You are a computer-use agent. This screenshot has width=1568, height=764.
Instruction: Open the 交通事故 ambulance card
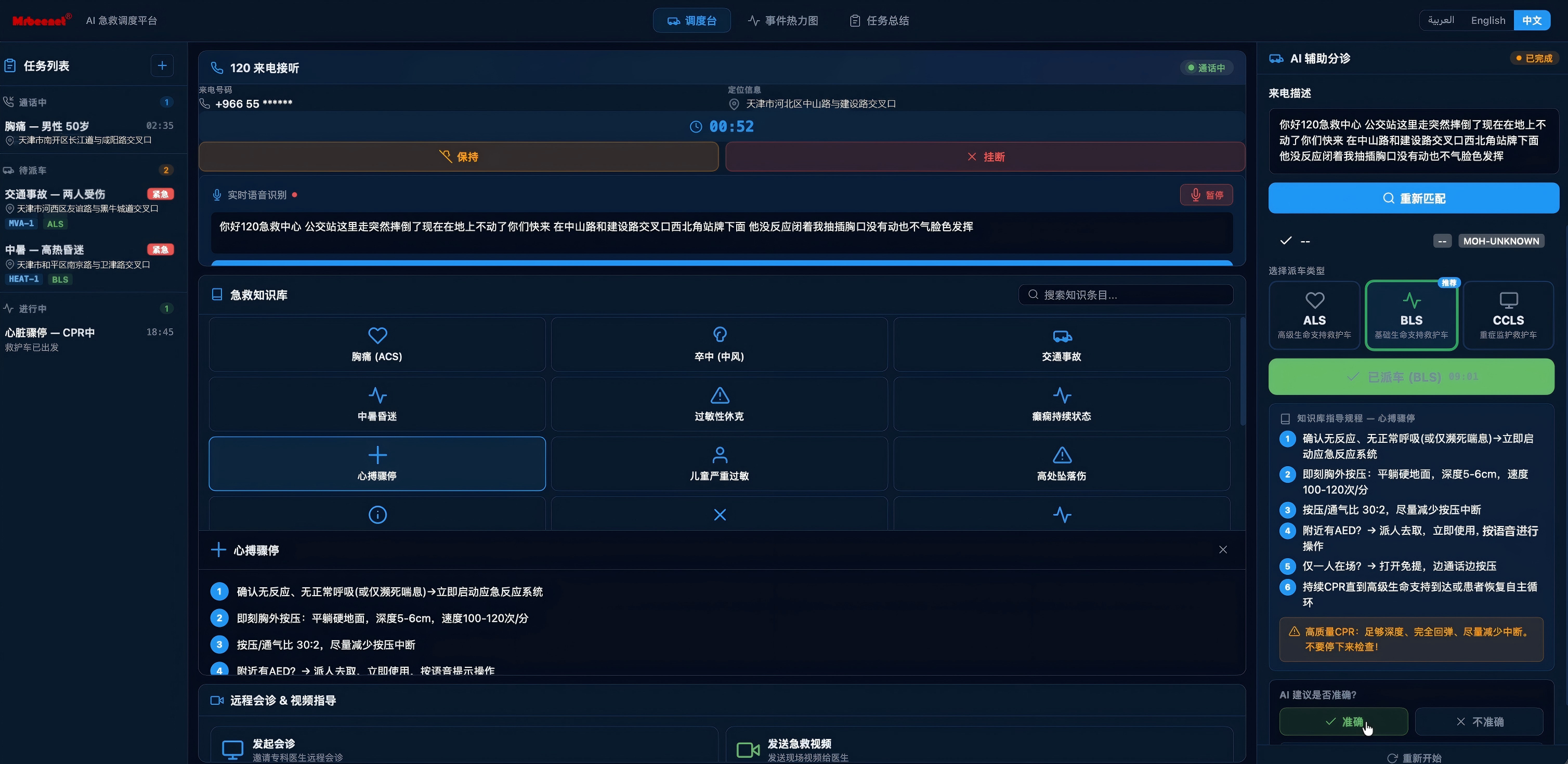coord(1062,344)
